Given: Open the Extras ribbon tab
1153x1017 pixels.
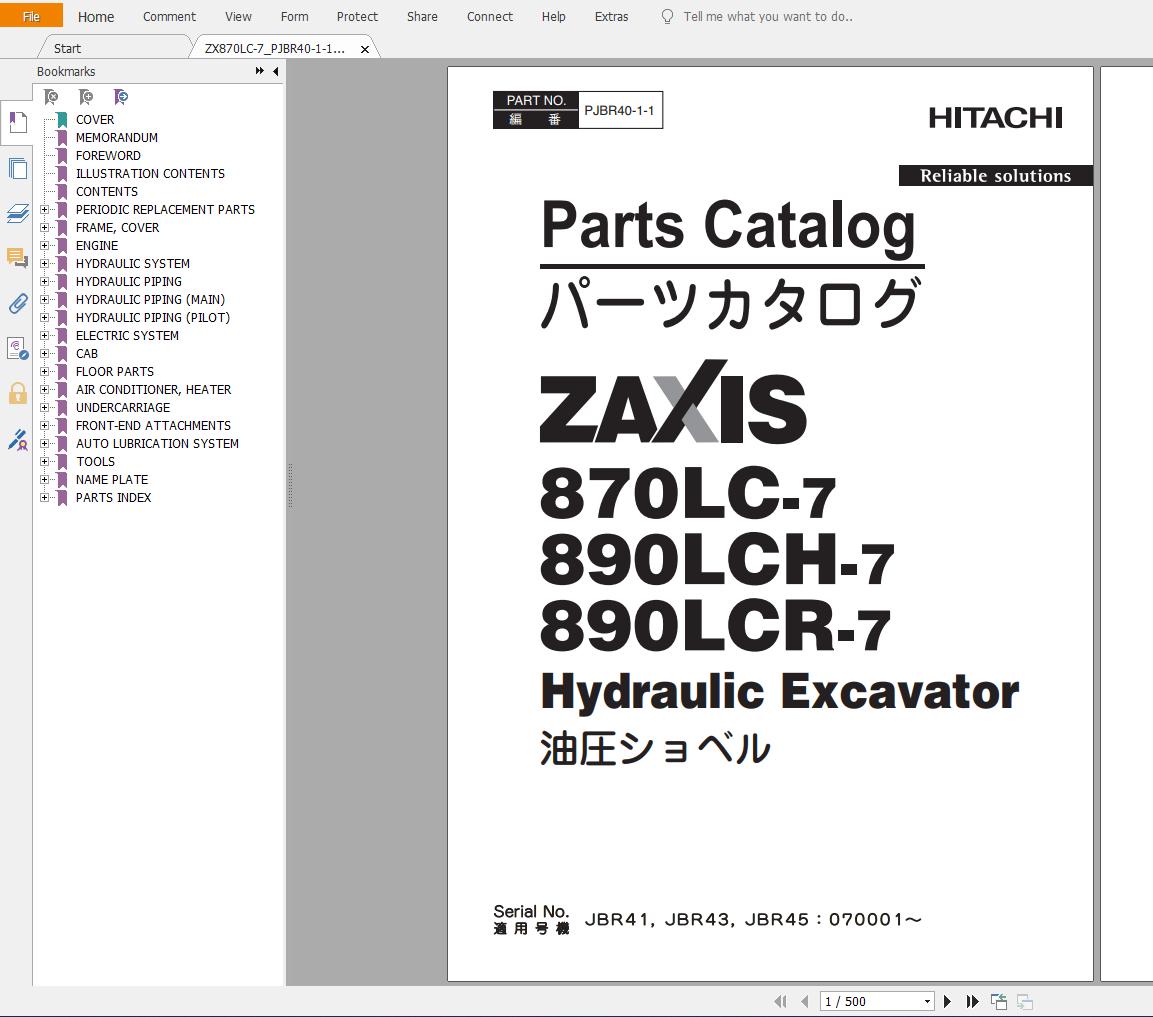Looking at the screenshot, I should tap(611, 16).
